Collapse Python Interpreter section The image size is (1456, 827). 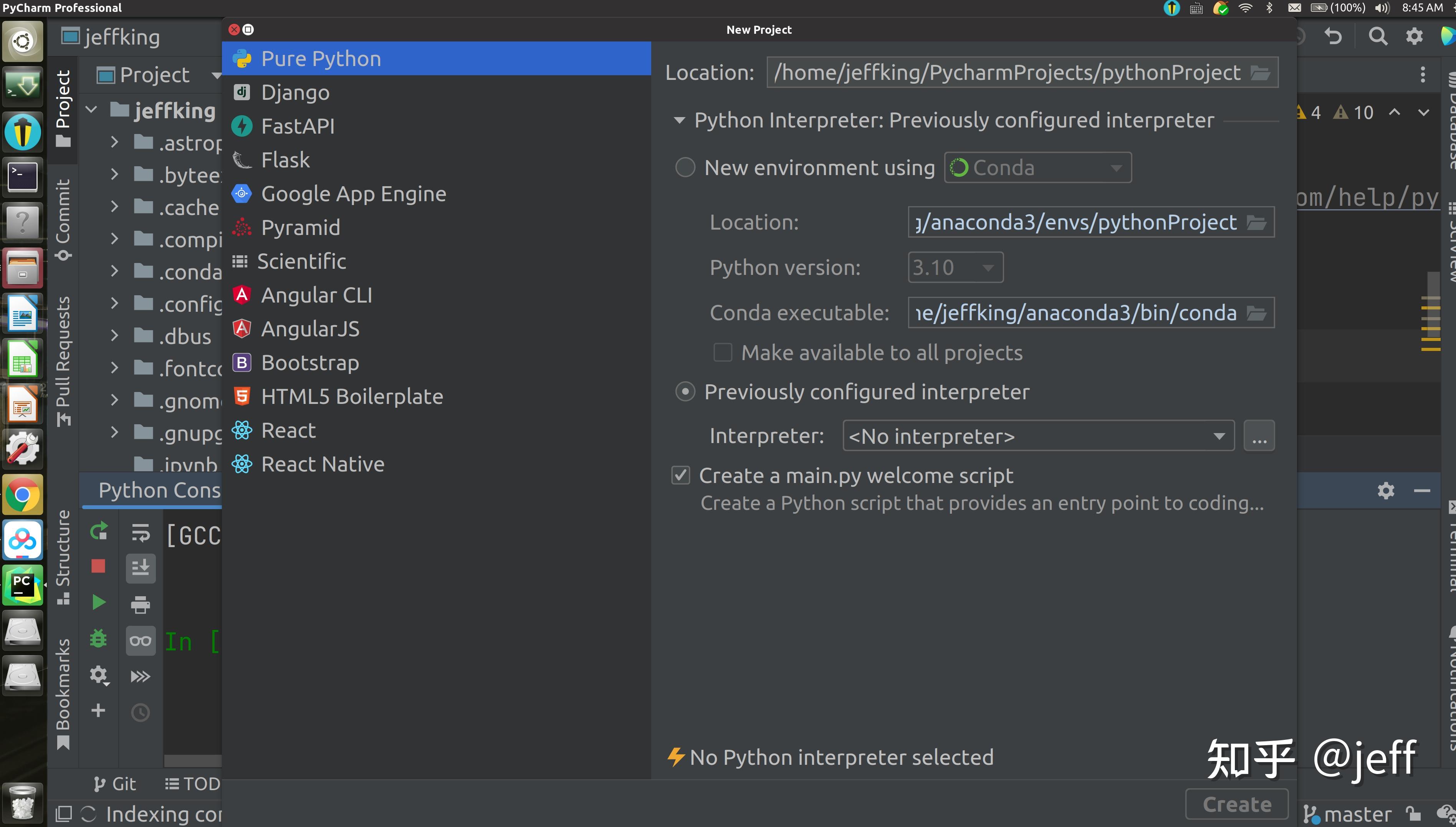pos(679,120)
